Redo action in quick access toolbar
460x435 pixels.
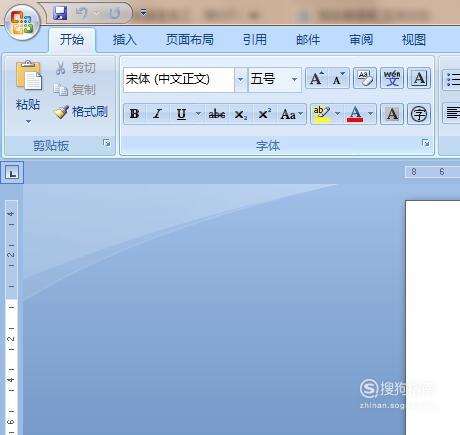pyautogui.click(x=114, y=13)
